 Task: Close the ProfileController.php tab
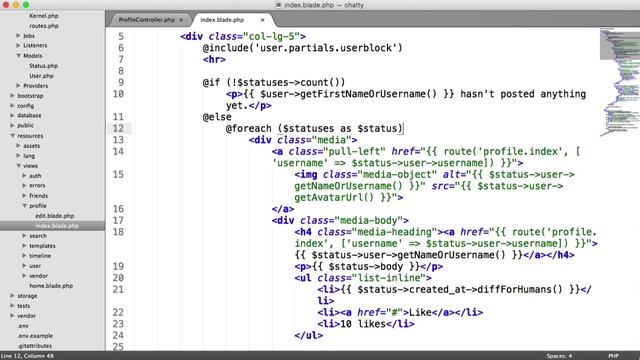point(181,20)
